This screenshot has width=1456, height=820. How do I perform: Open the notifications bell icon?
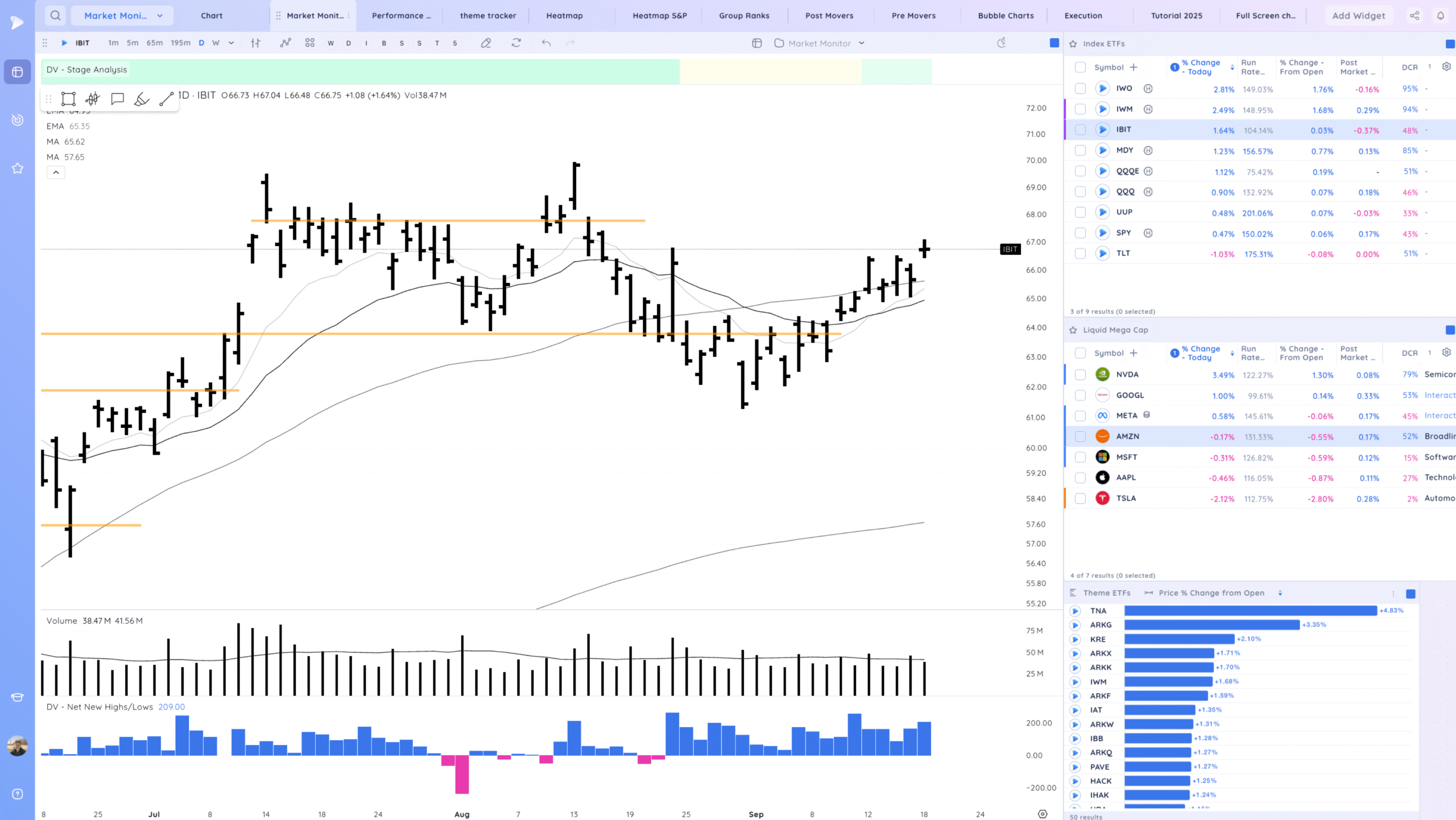[1441, 15]
